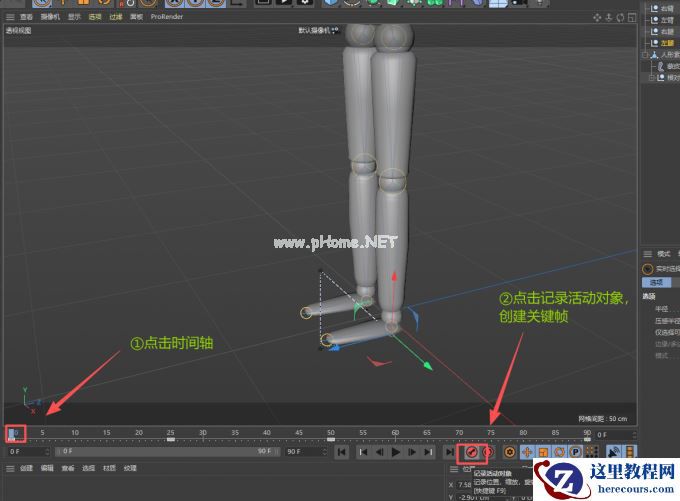Step forward one frame
Image resolution: width=680 pixels, height=501 pixels.
(x=412, y=452)
